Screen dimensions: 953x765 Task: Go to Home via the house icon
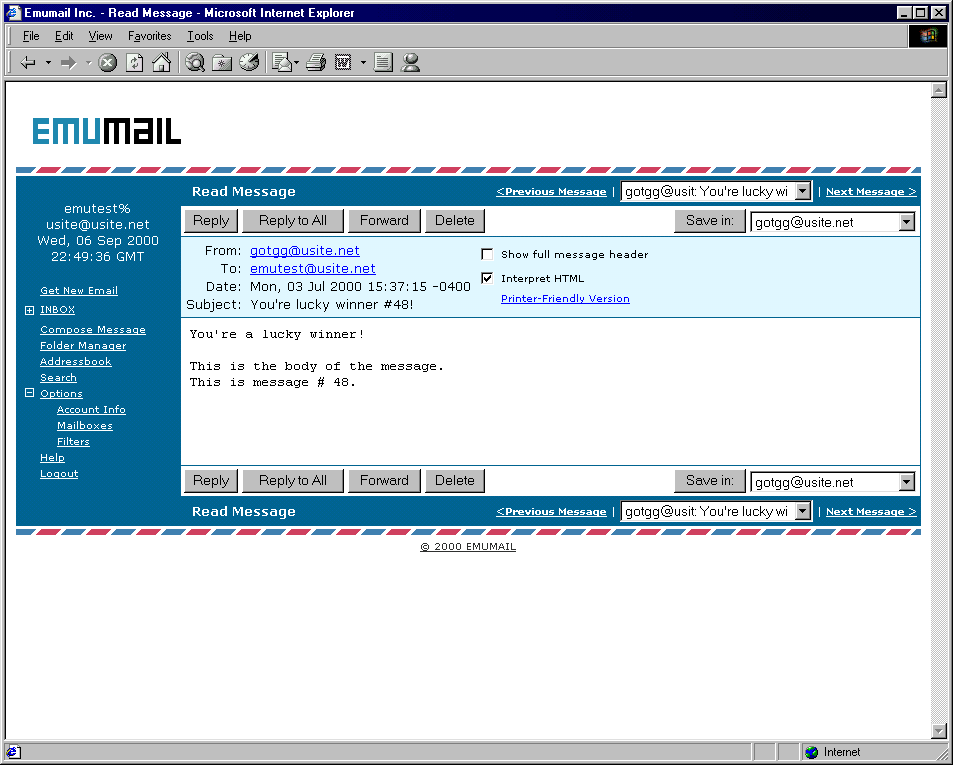tap(161, 63)
